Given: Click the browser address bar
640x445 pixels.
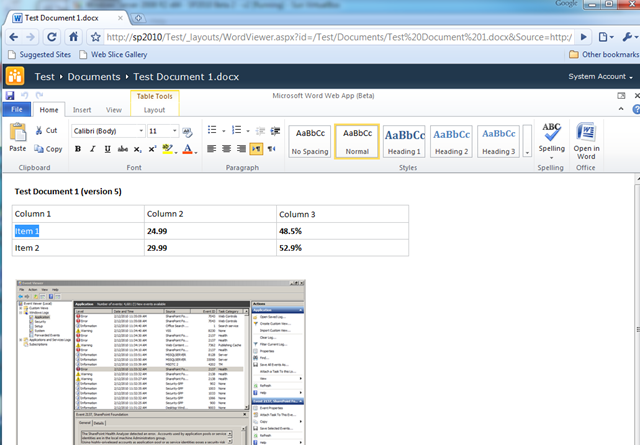Looking at the screenshot, I should [339, 37].
